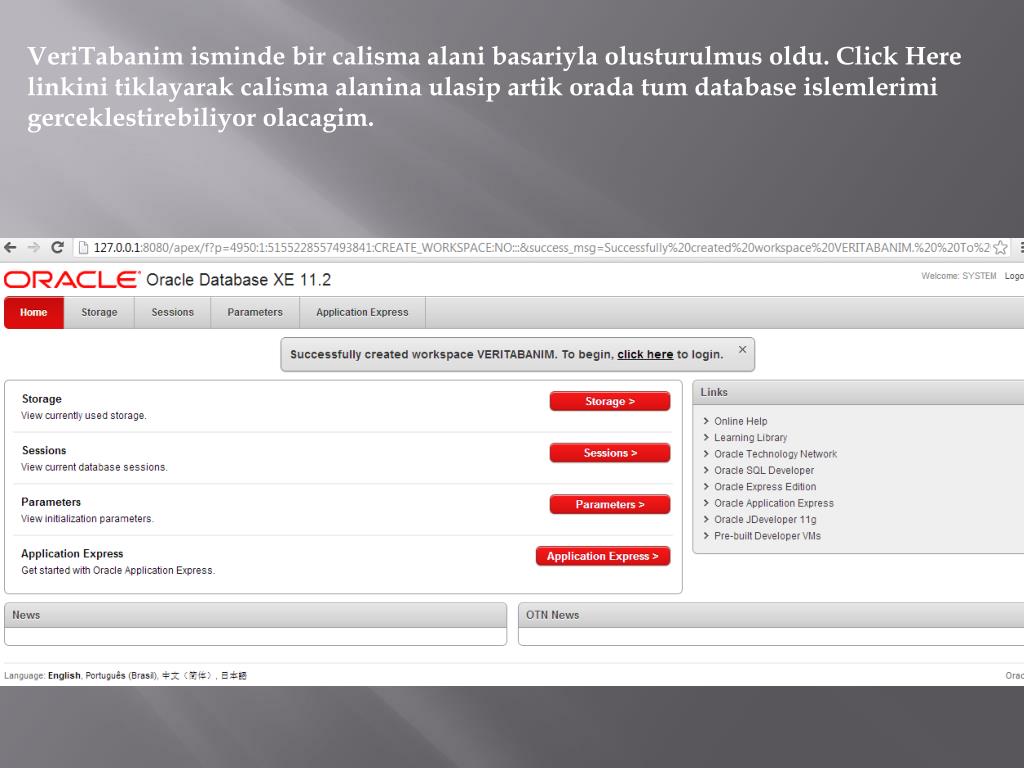
Task: Click chevron beside Online Help
Action: 706,421
